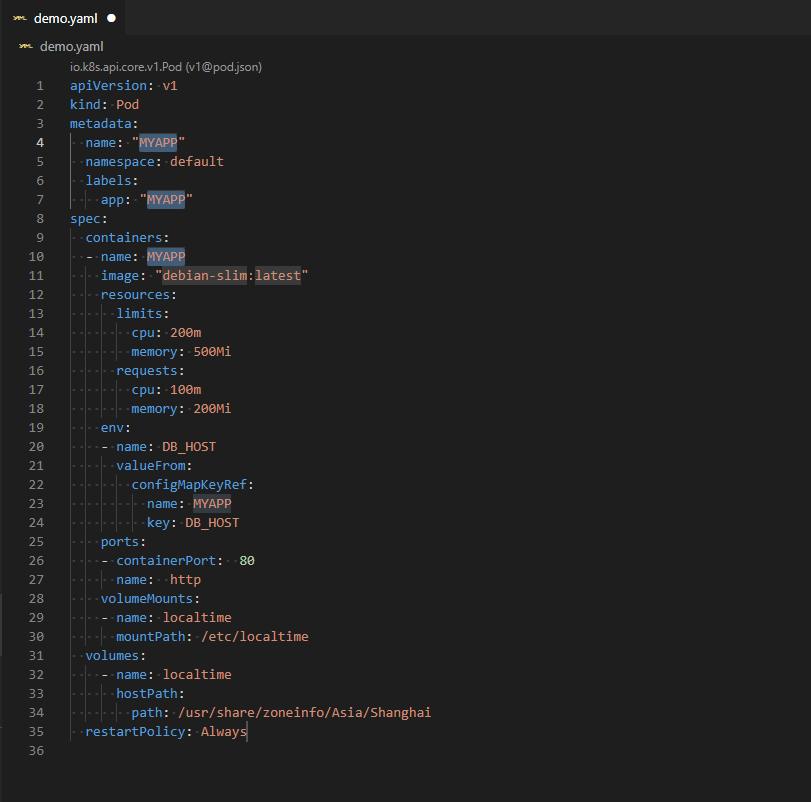Click the 500Mi memory limit value

point(212,351)
